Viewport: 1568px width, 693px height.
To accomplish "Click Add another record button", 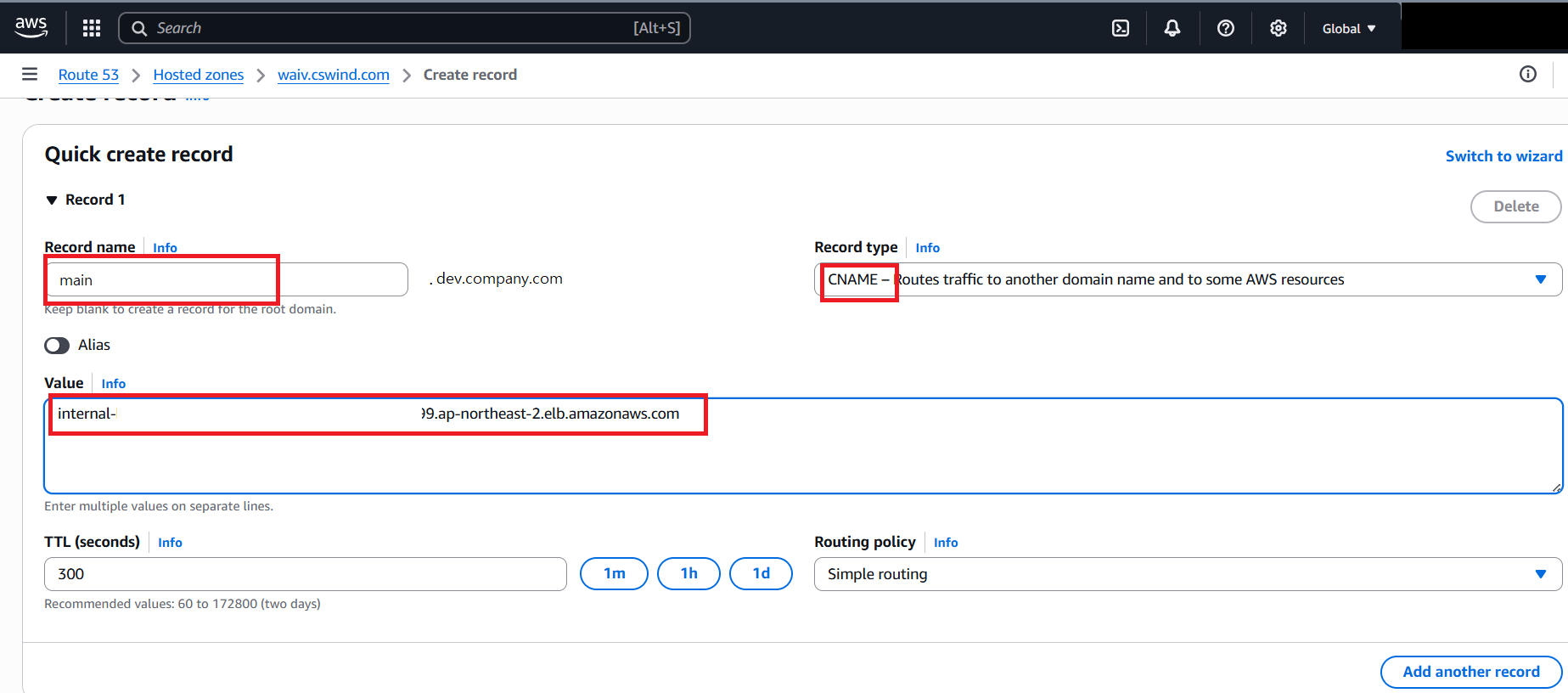I will coord(1470,672).
